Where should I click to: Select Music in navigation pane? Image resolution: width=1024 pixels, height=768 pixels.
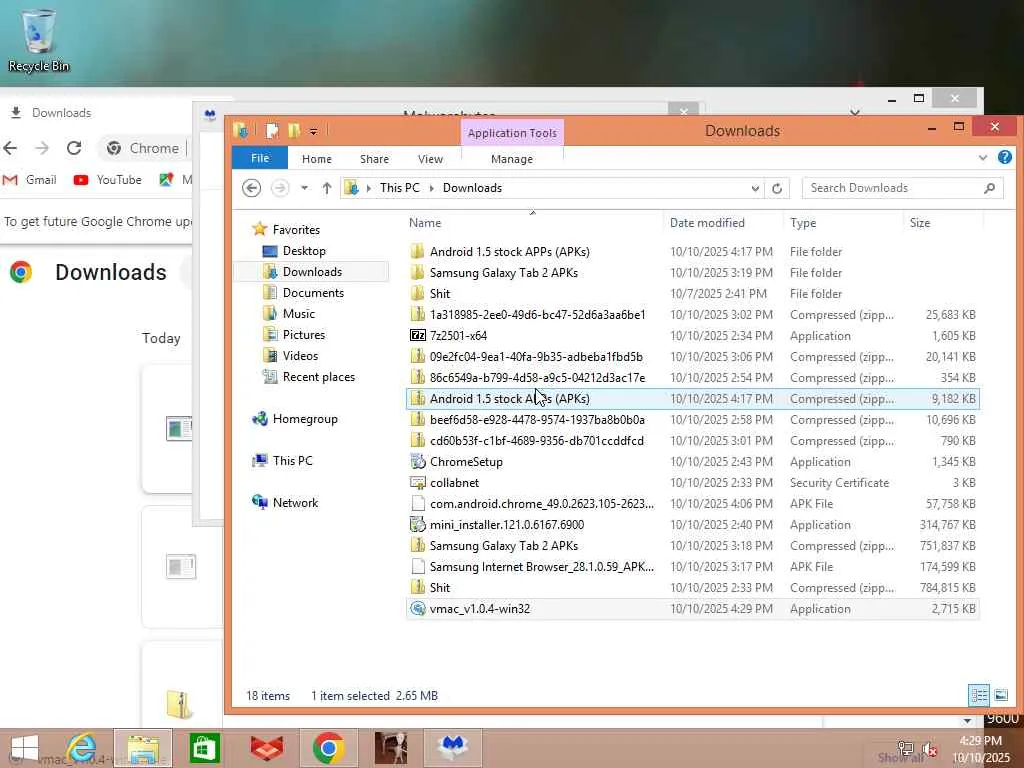[299, 313]
